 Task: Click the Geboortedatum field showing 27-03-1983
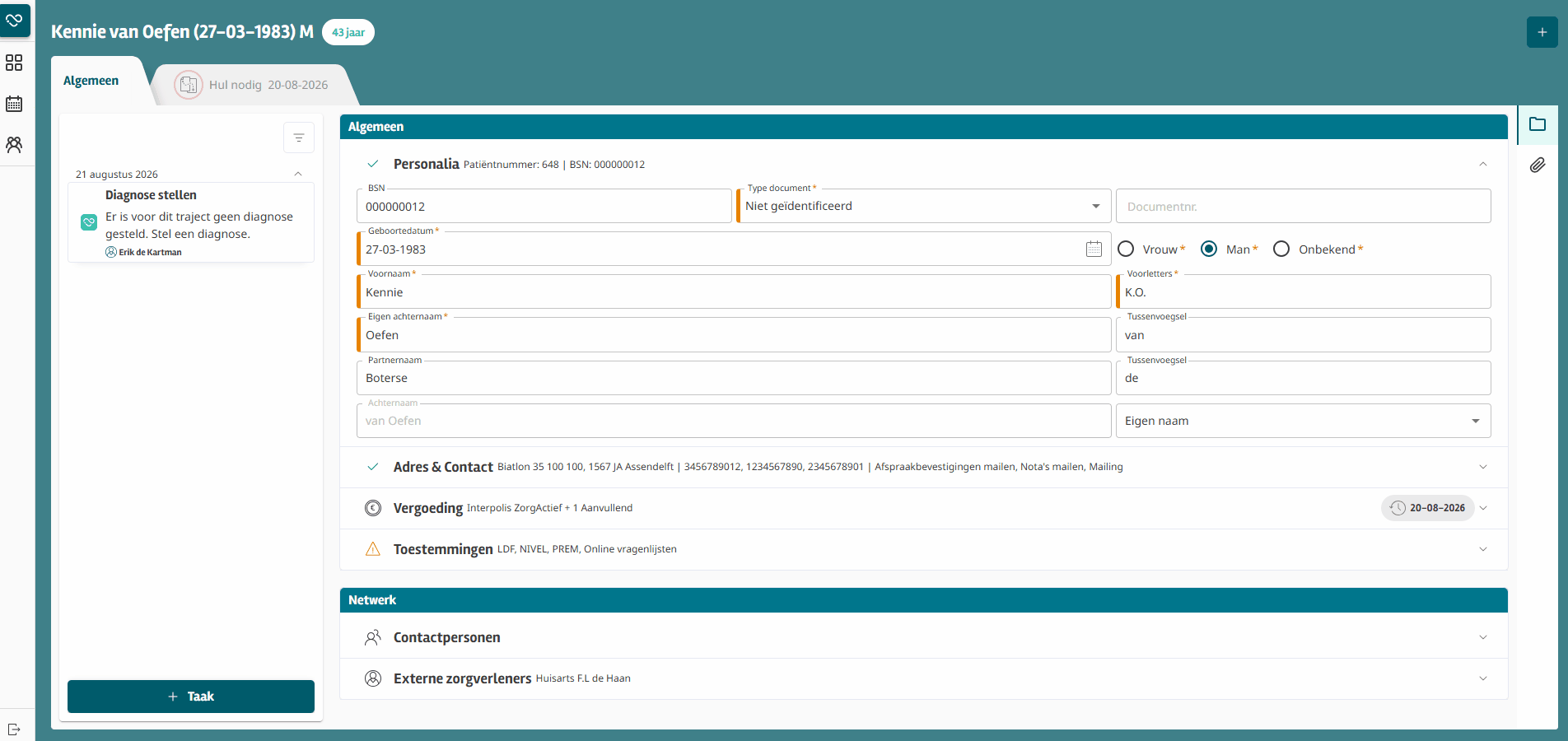point(734,249)
